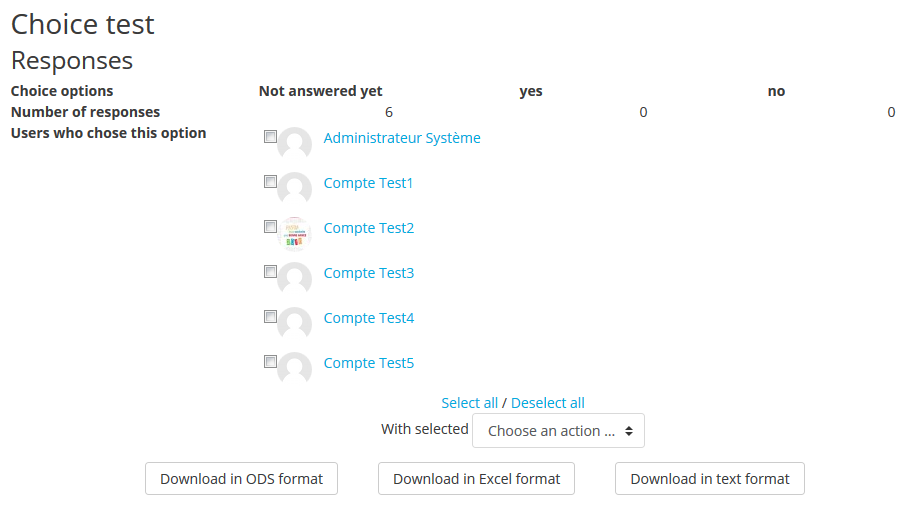Viewport: 905px width, 519px height.
Task: Click the Select all link
Action: coord(469,403)
